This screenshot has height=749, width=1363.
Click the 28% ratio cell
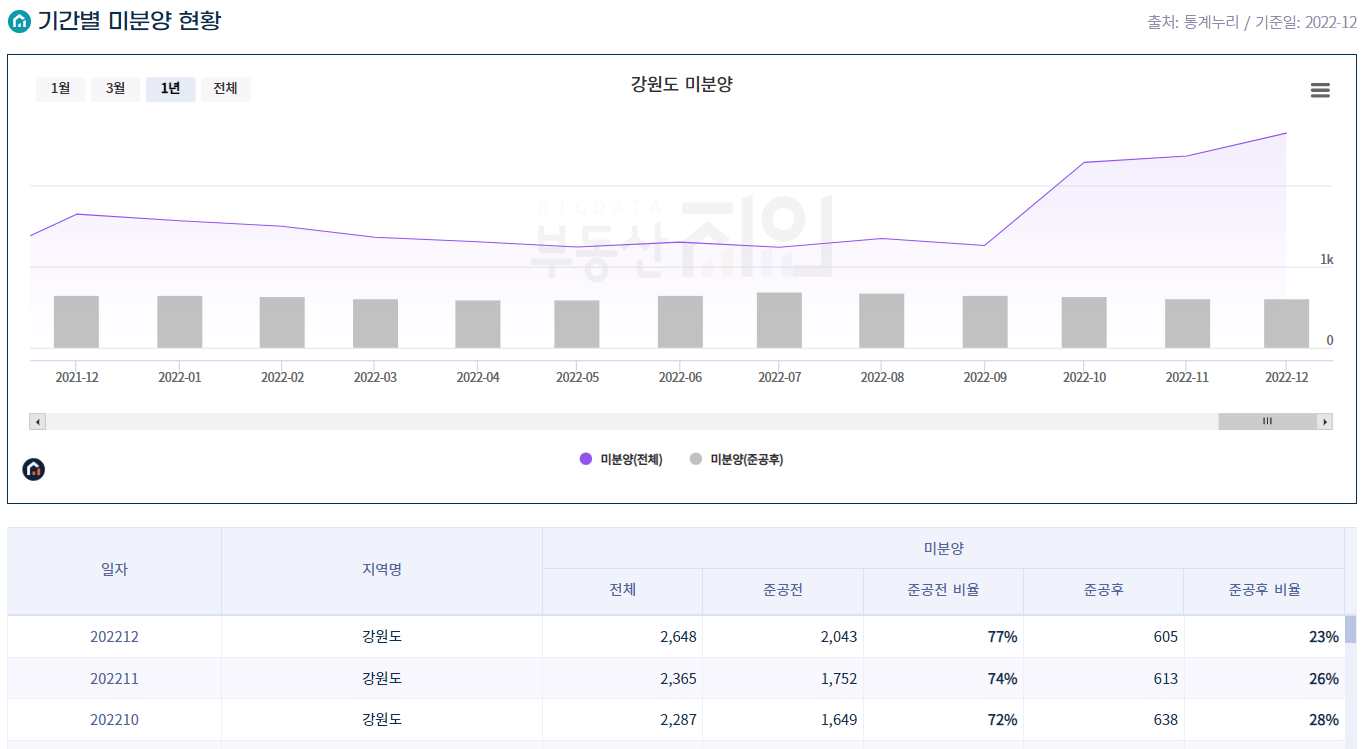point(1264,719)
